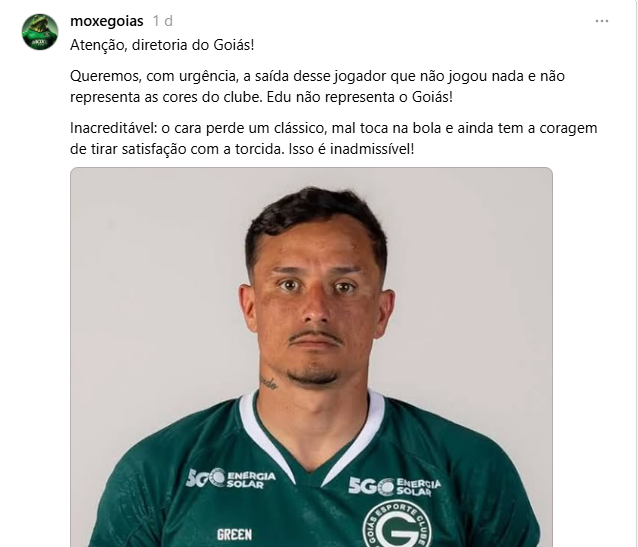Viewport: 638px width, 547px height.
Task: Click the tattoo on the player's neck
Action: pyautogui.click(x=269, y=383)
